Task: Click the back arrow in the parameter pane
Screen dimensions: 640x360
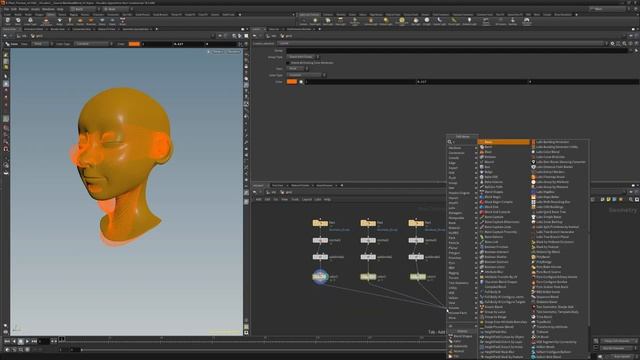Action: click(255, 36)
